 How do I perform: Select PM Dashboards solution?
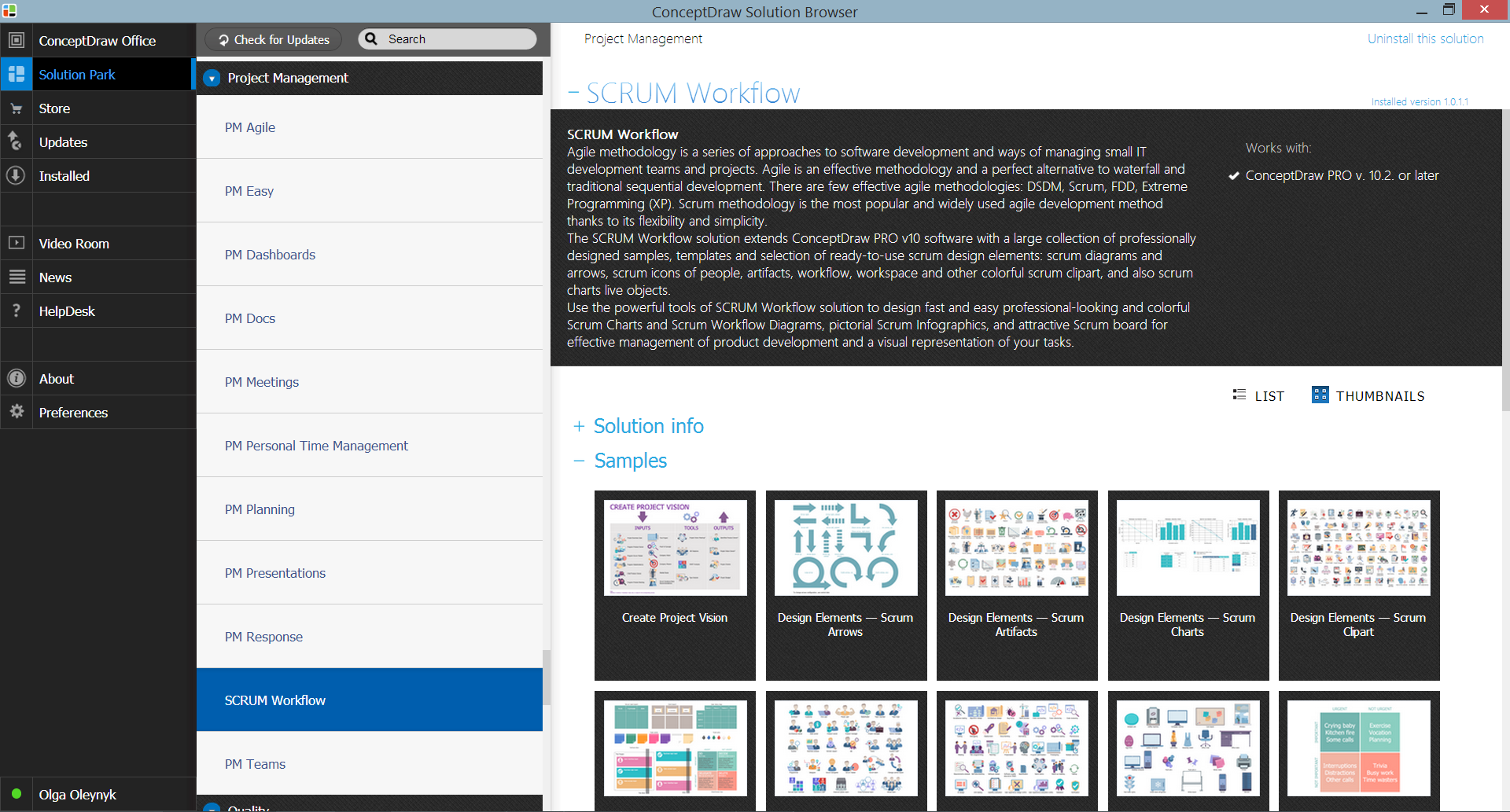click(x=369, y=255)
